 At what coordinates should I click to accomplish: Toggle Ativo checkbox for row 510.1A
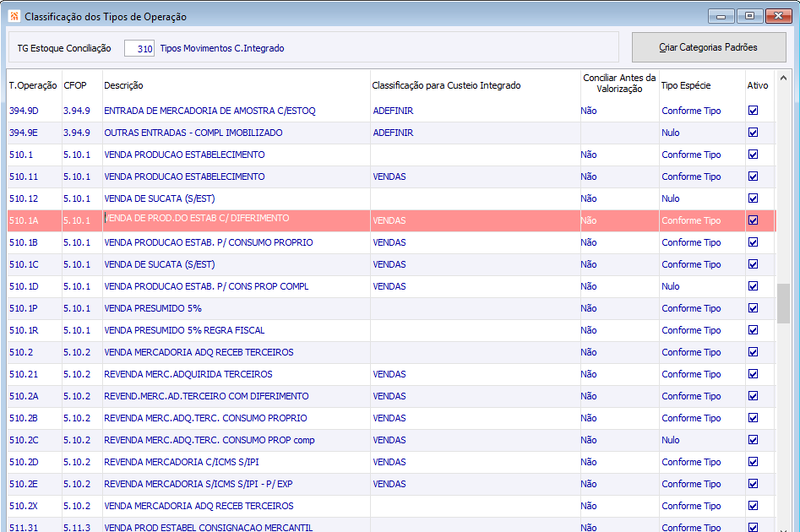[753, 220]
